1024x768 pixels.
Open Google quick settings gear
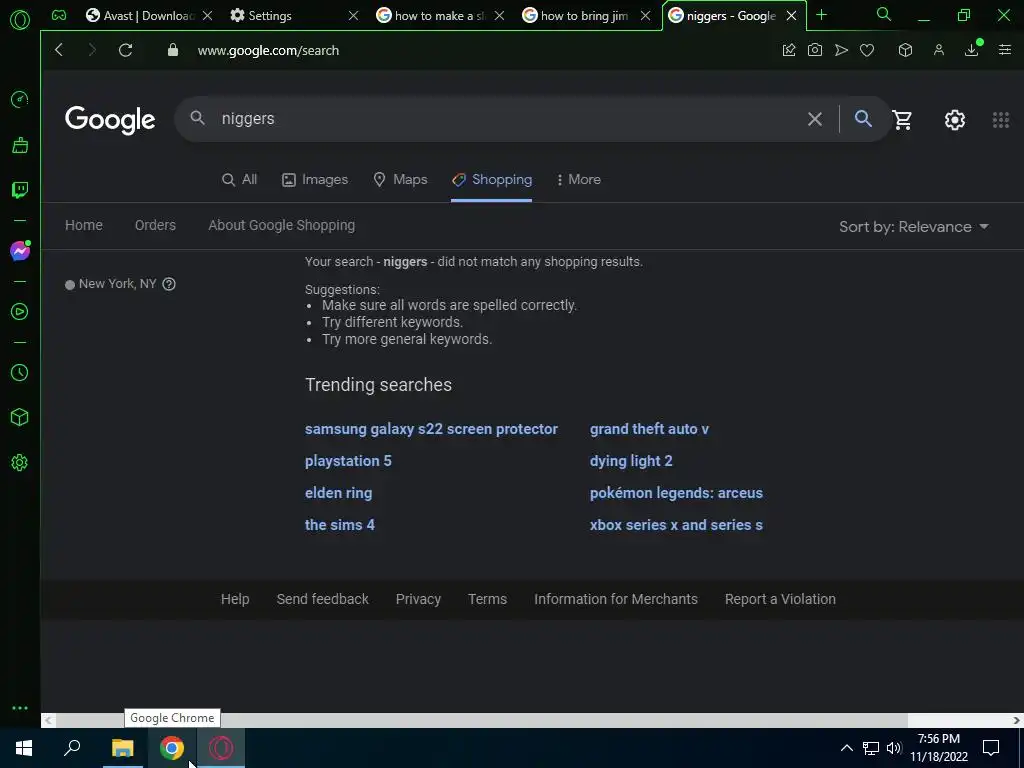point(955,120)
